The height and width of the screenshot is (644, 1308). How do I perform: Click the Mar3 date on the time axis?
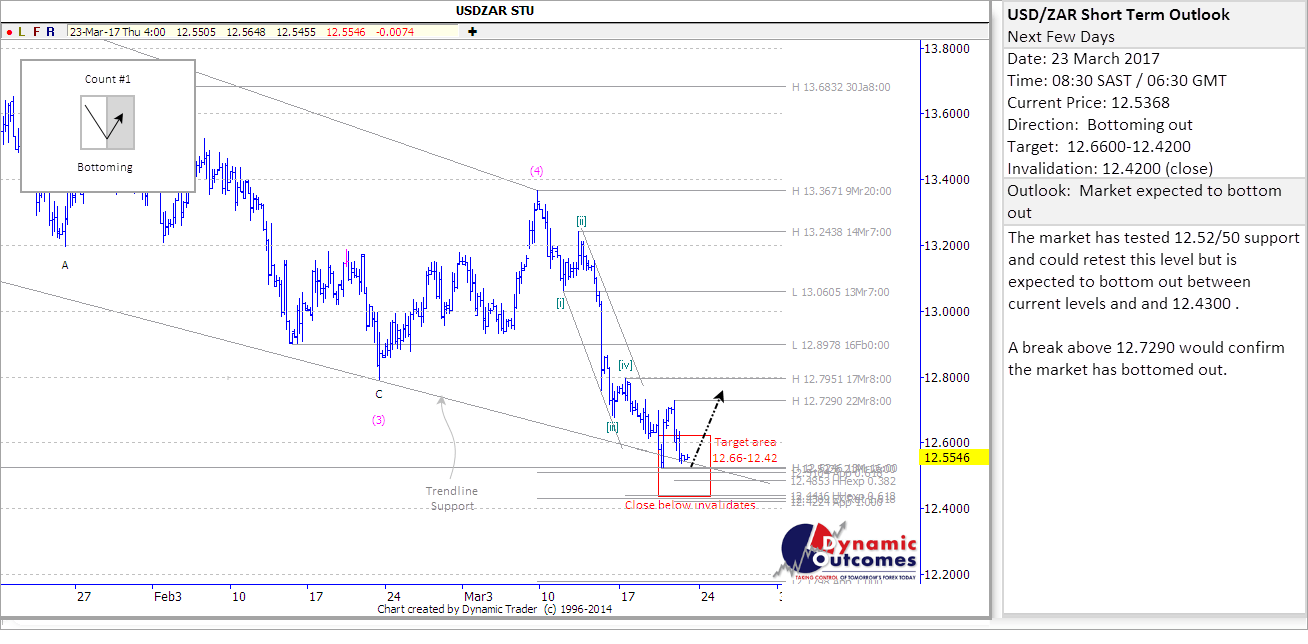478,596
